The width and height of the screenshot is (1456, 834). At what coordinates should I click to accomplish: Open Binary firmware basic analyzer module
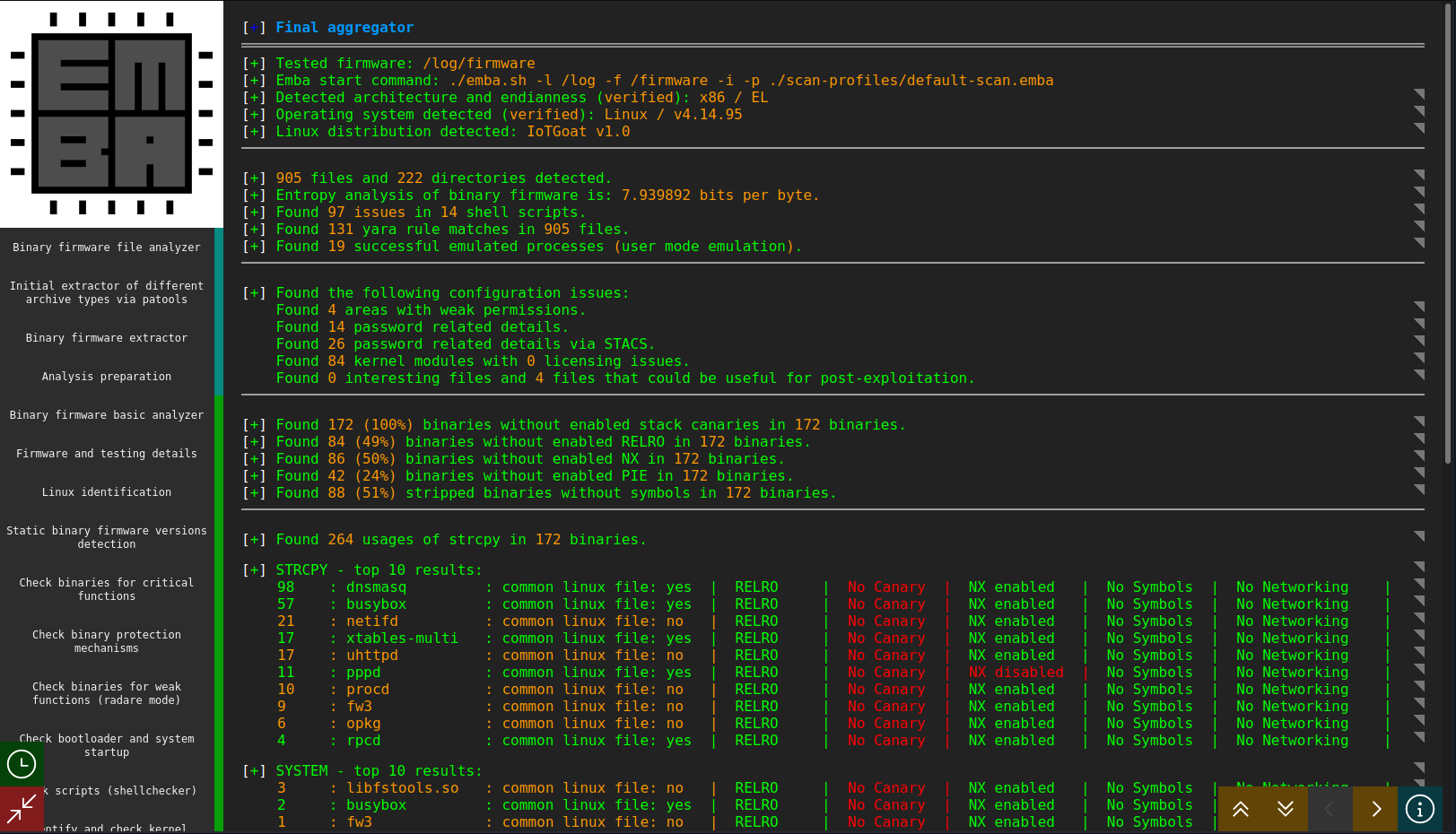(107, 415)
